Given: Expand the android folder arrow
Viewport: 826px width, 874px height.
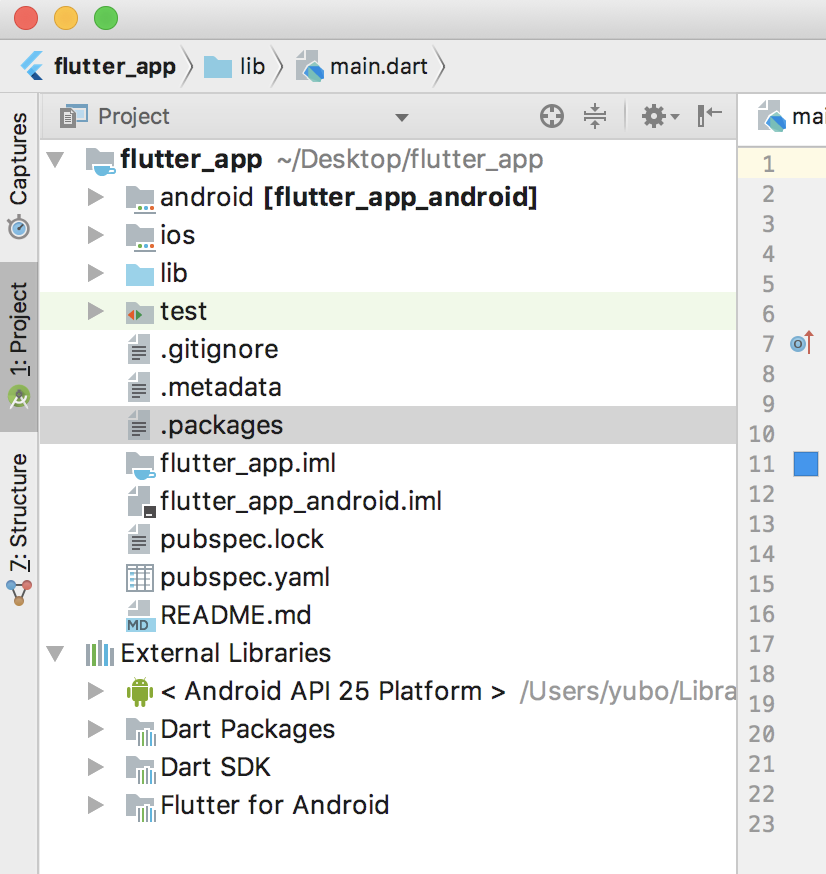Looking at the screenshot, I should (96, 197).
